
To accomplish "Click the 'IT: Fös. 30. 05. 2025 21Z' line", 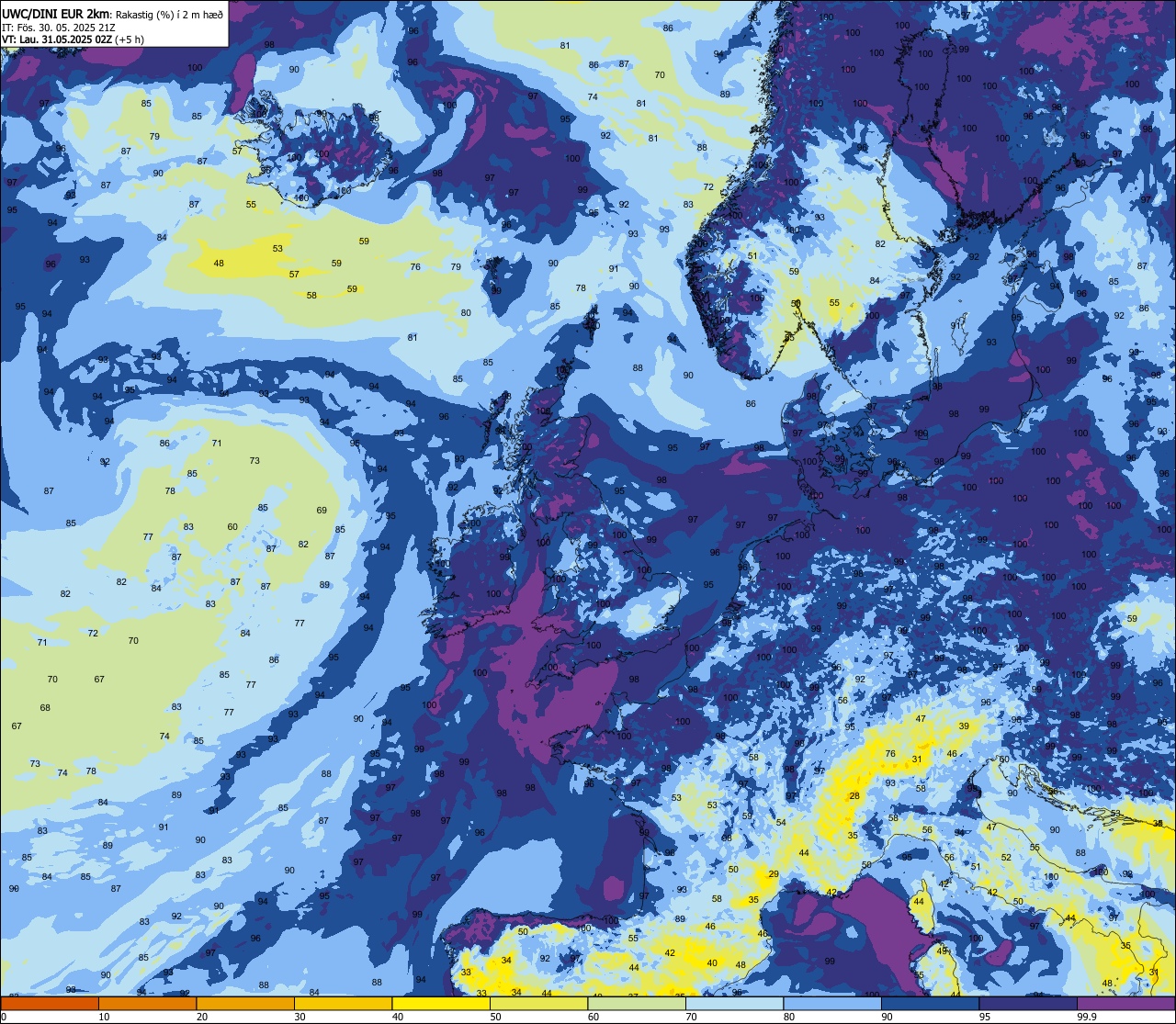I will (x=57, y=26).
